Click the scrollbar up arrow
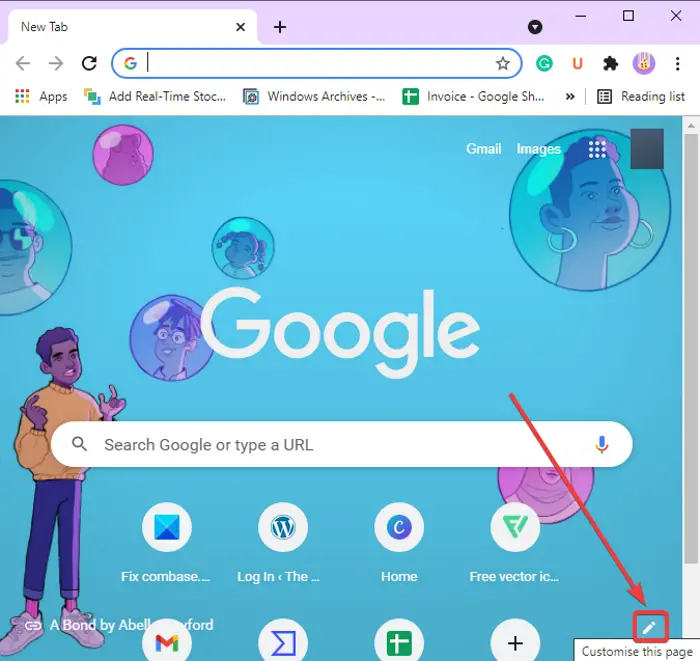The width and height of the screenshot is (700, 661). pyautogui.click(x=691, y=125)
